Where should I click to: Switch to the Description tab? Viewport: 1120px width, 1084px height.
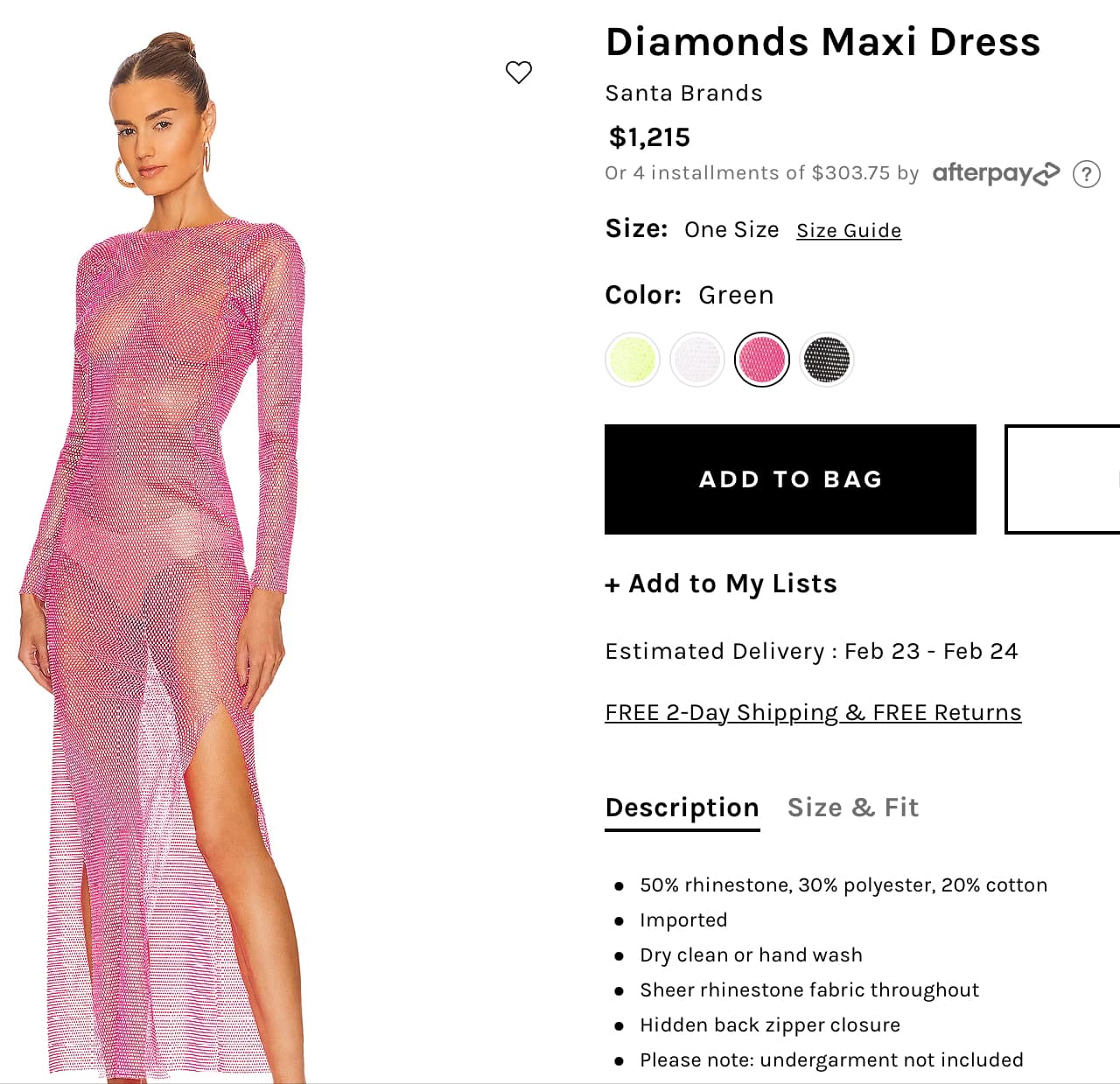682,808
